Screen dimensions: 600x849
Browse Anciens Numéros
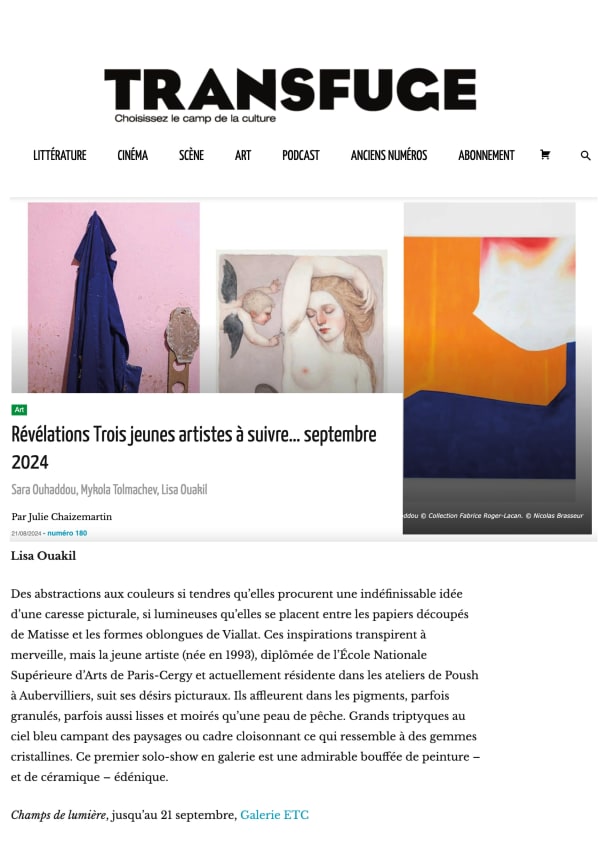point(389,155)
